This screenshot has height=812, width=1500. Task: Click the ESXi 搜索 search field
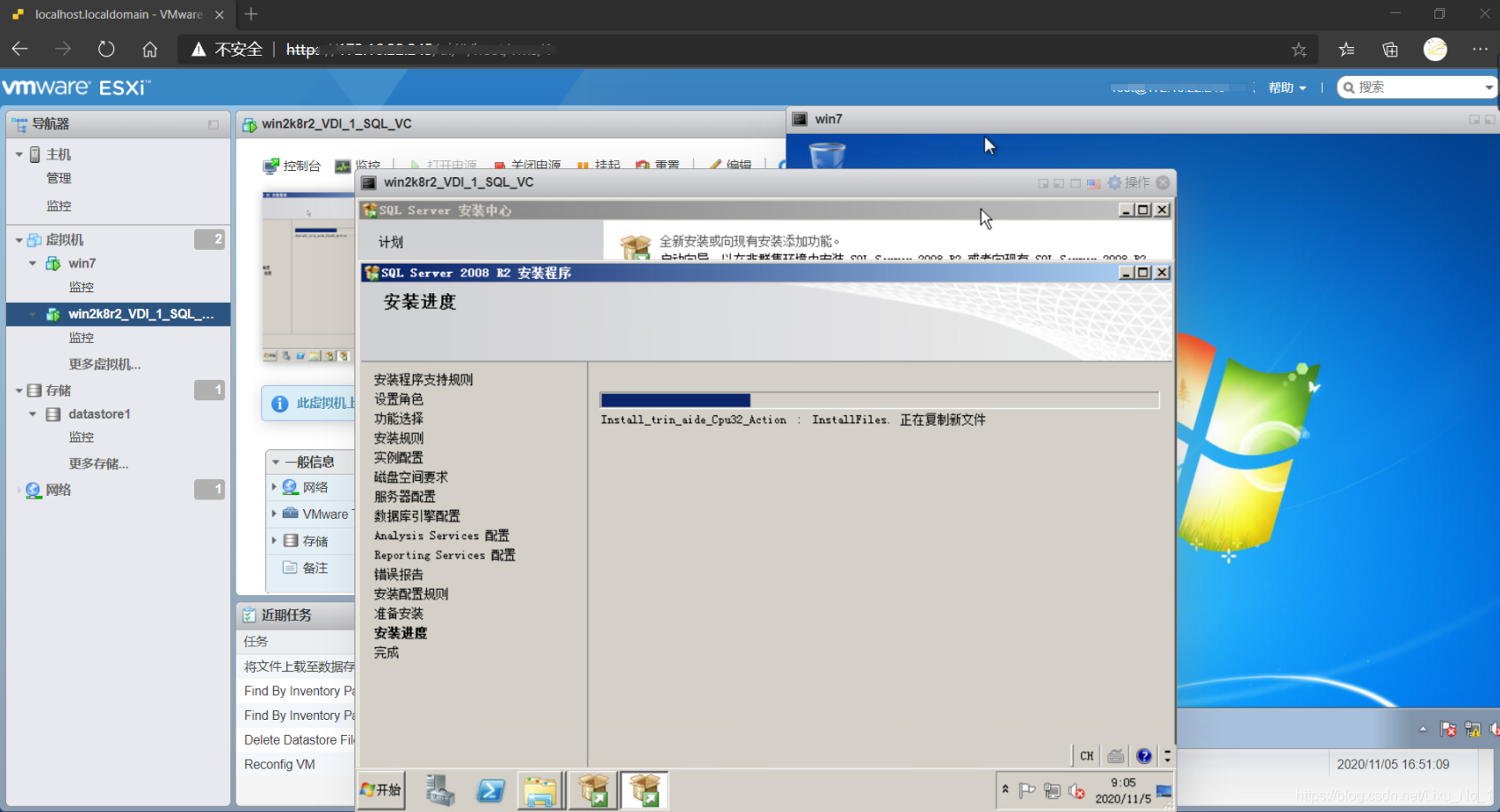1414,88
